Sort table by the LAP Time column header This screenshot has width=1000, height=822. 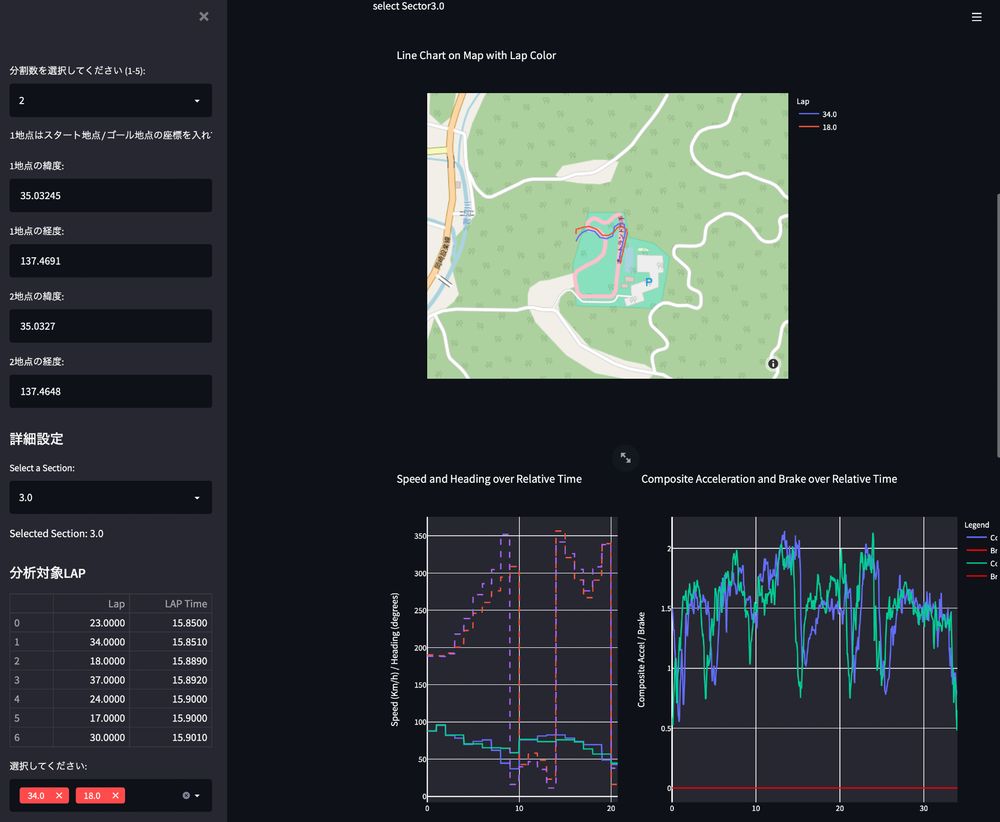coord(171,603)
